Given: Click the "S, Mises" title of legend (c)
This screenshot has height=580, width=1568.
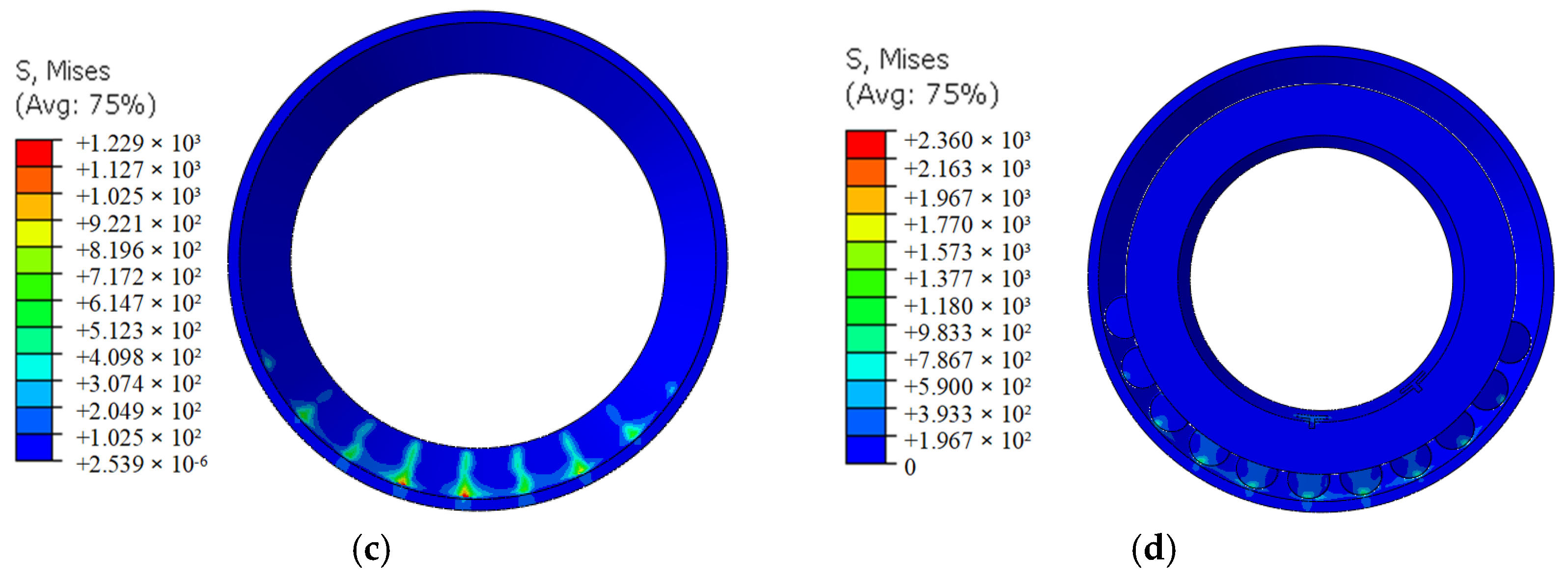Looking at the screenshot, I should click(x=63, y=72).
